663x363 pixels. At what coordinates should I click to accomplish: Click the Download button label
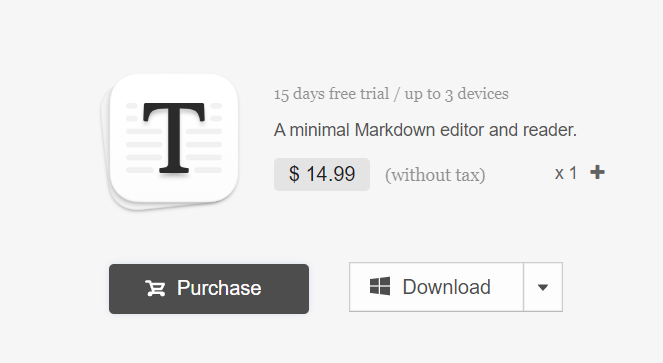pos(447,287)
